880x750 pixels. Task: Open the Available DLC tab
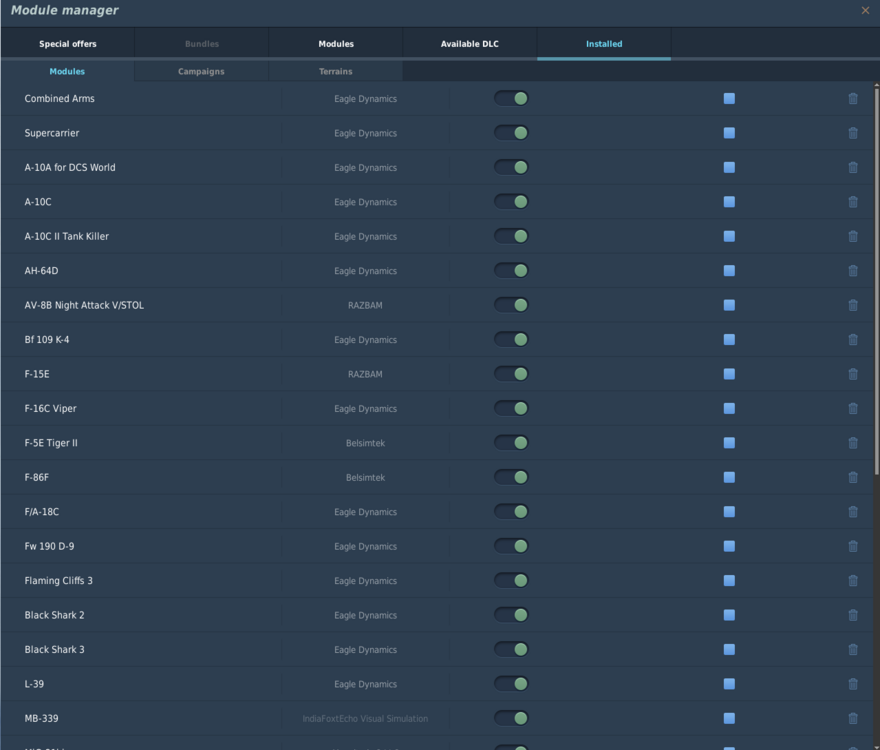[x=470, y=44]
